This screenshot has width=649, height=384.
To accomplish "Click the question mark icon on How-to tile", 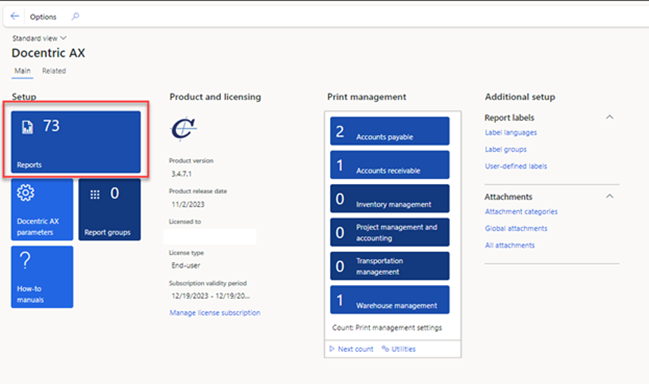I will coord(25,261).
